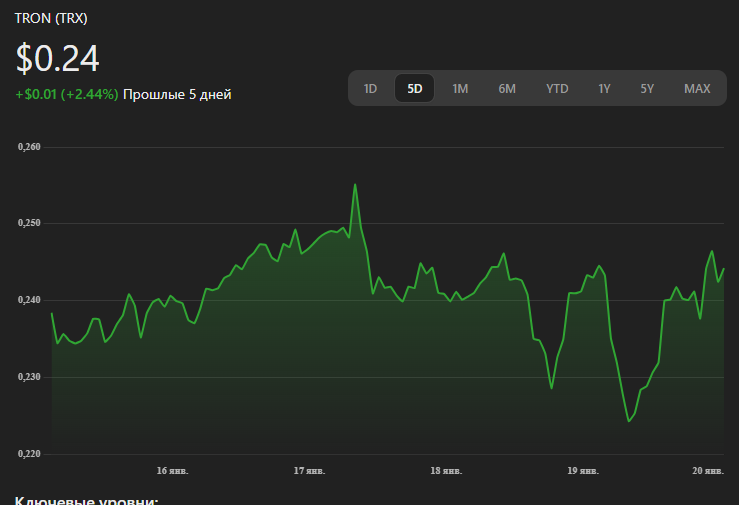Switch chart to 1M range

(460, 89)
